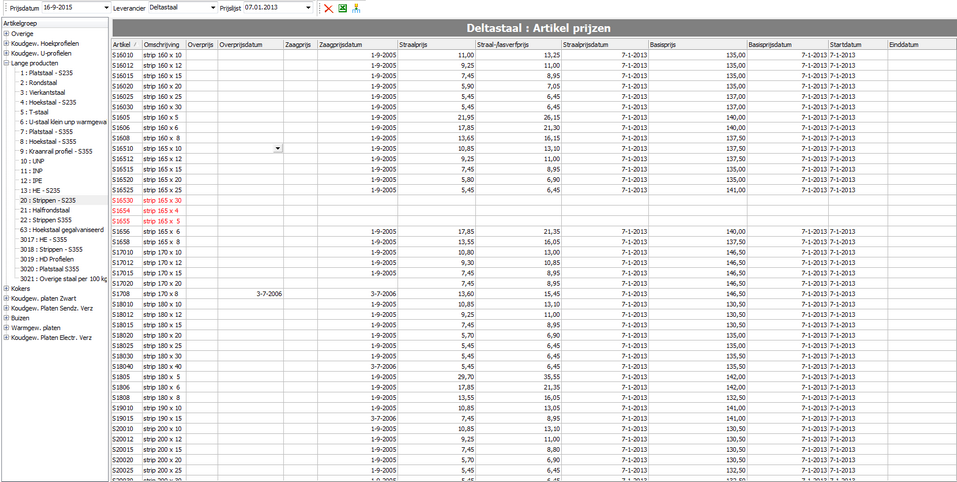Screen dimensions: 957x482
Task: Select tree item 9 : Kraanrail profiel - S355
Action: [x=57, y=151]
